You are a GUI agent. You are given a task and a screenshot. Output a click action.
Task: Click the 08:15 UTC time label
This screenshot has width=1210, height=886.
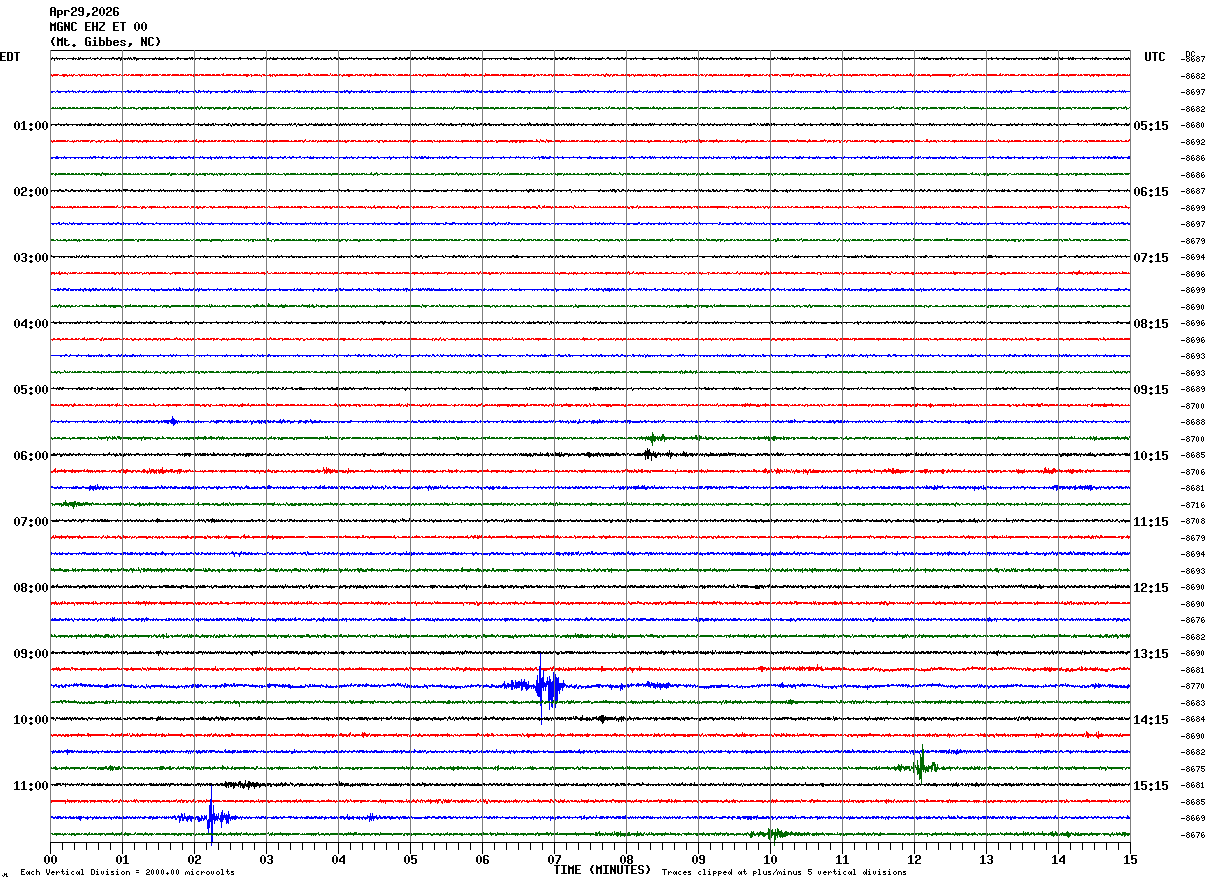1150,324
